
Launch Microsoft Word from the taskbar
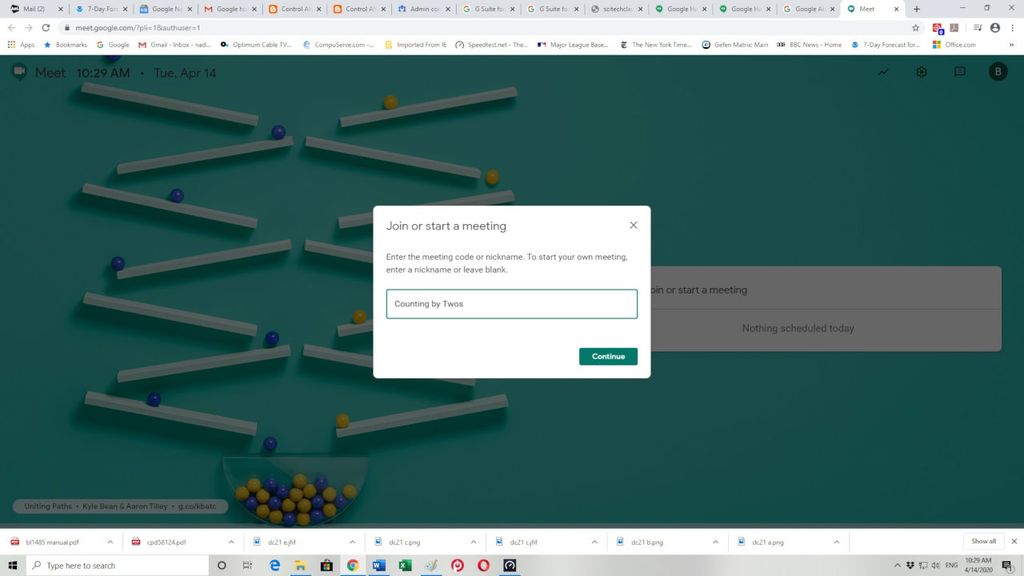tap(378, 565)
